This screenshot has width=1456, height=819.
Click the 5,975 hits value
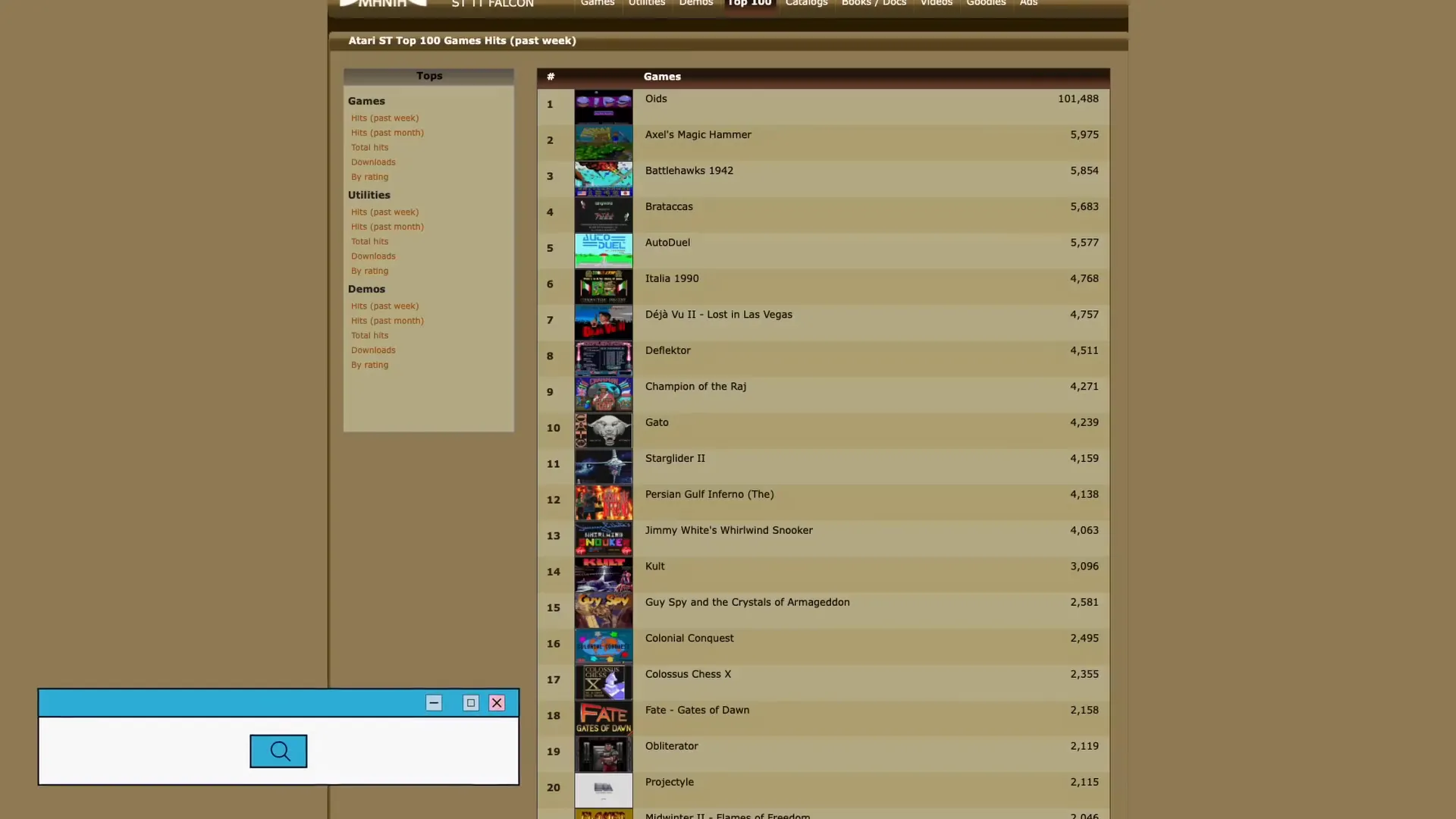(x=1084, y=134)
